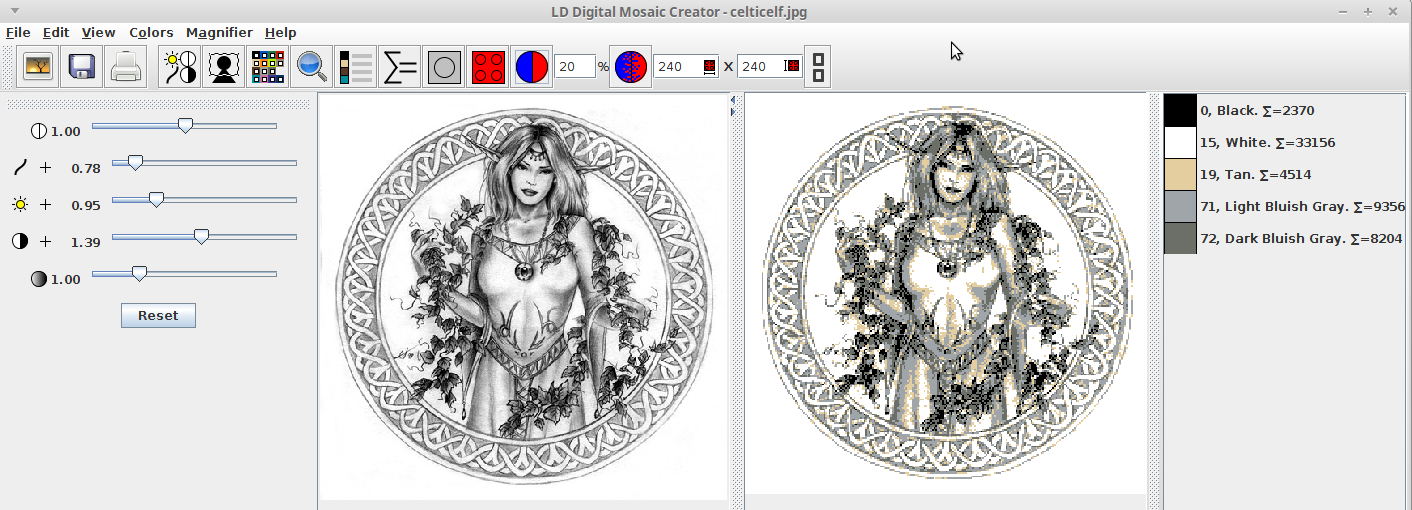The height and width of the screenshot is (510, 1412).
Task: Edit the mosaic width field 240
Action: point(686,67)
